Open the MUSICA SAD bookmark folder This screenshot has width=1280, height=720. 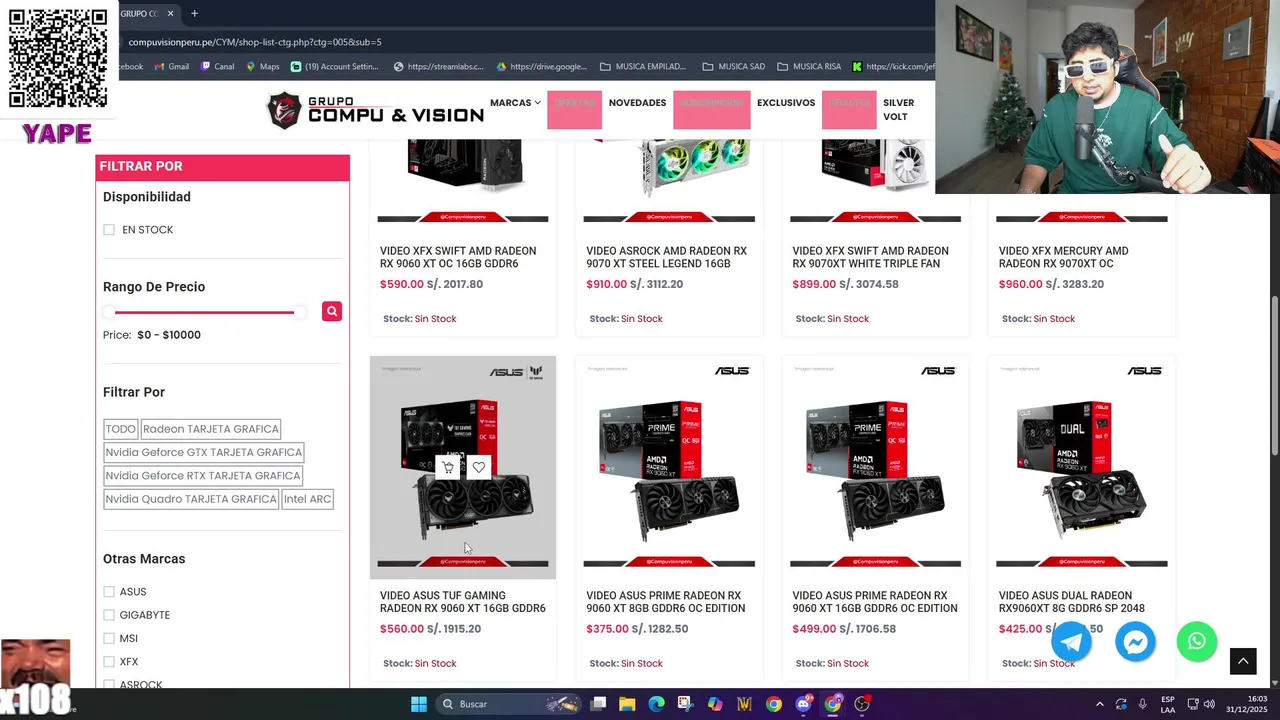(733, 67)
